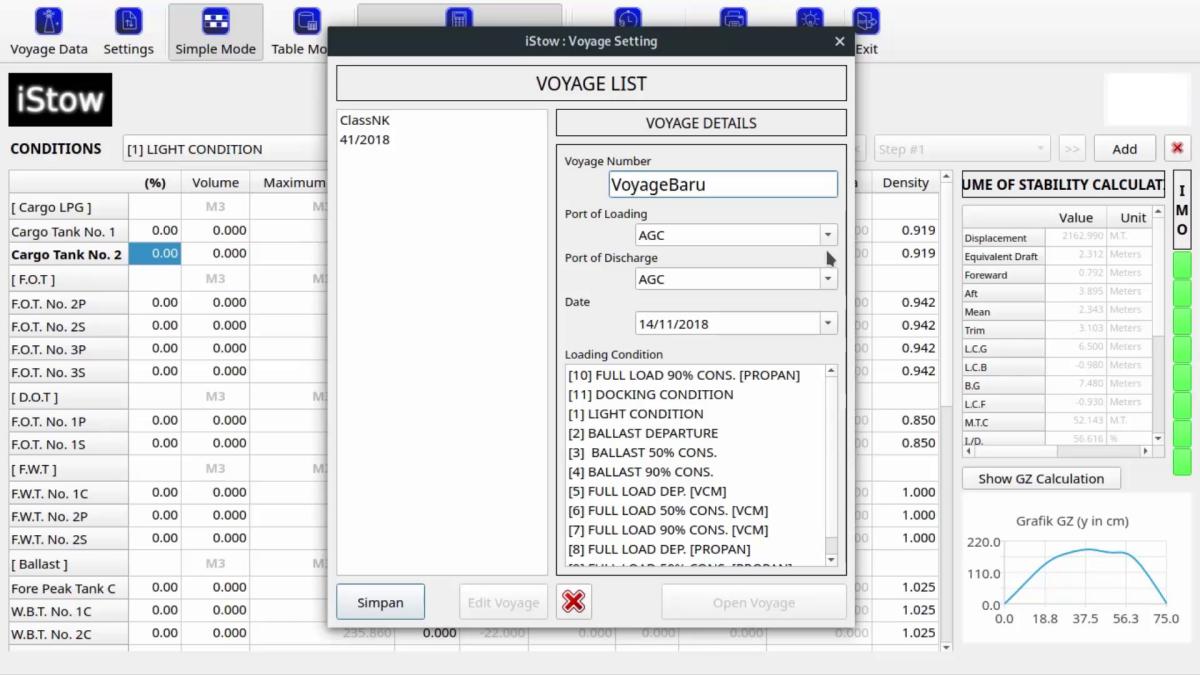
Task: Click Loading Condition list scroll down arrow
Action: (x=831, y=560)
